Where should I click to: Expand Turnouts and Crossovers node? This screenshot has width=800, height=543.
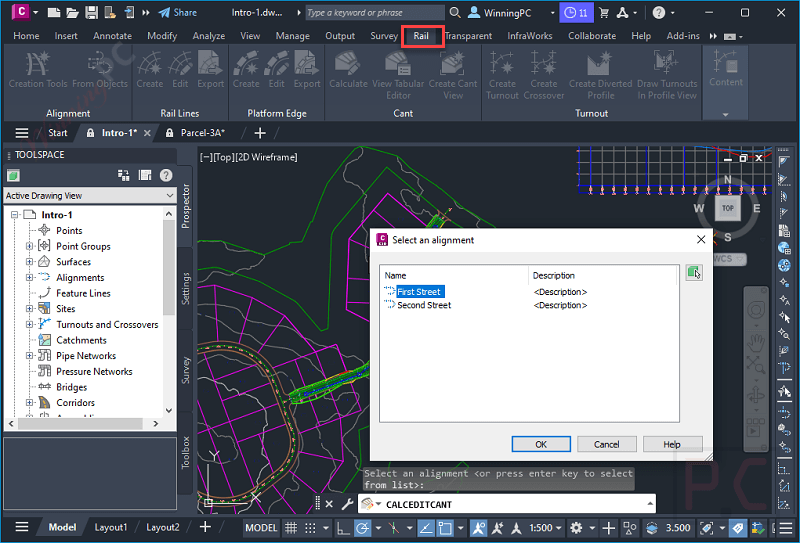point(29,325)
